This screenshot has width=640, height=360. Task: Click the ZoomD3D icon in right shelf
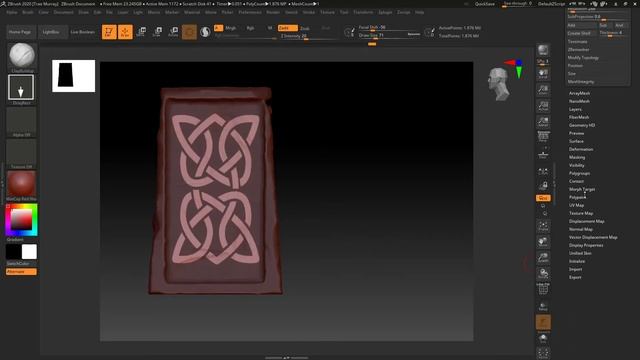click(x=543, y=258)
